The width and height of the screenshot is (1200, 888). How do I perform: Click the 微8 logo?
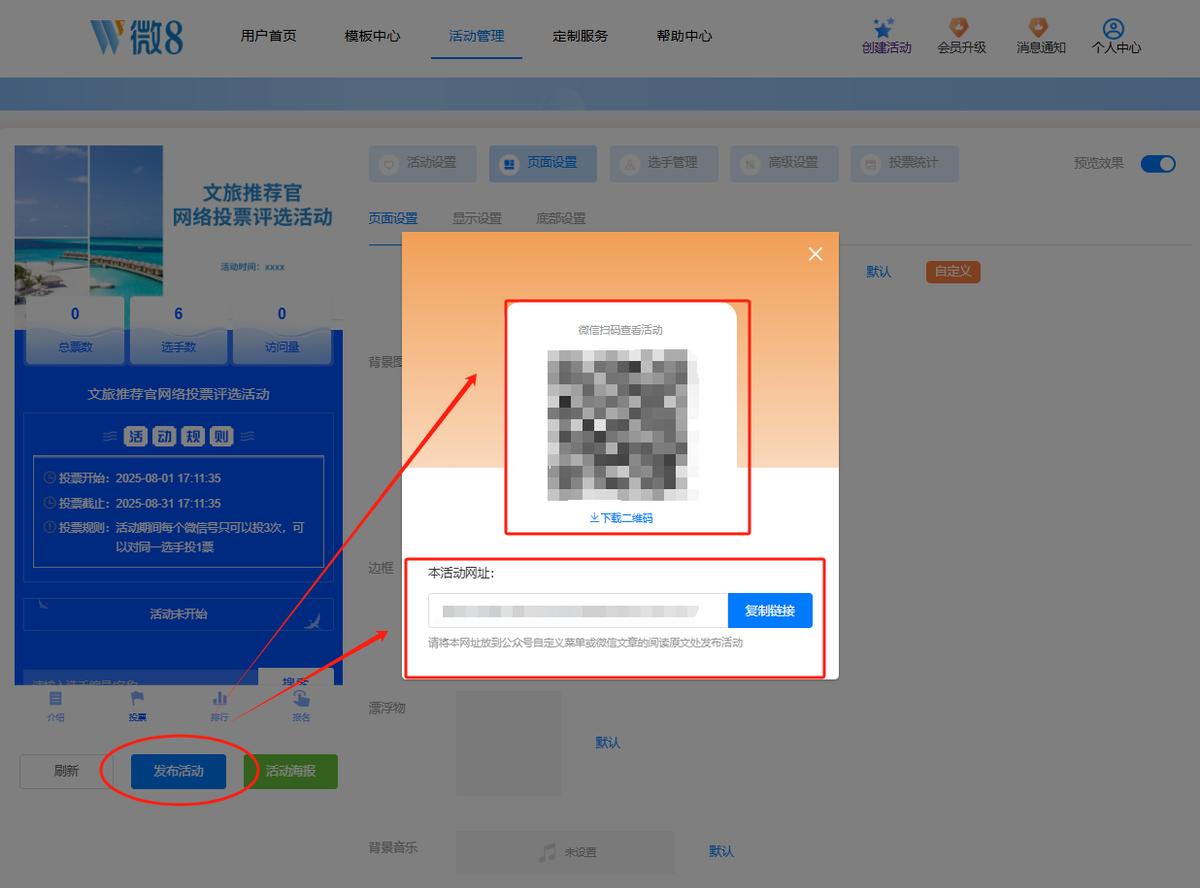click(137, 37)
